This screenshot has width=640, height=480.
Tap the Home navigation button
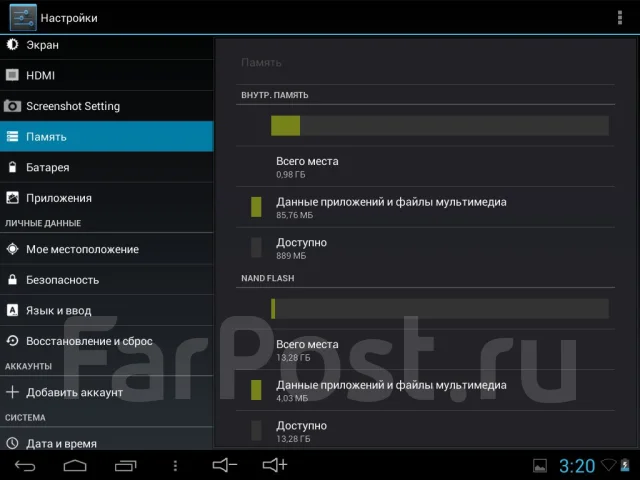tap(75, 465)
